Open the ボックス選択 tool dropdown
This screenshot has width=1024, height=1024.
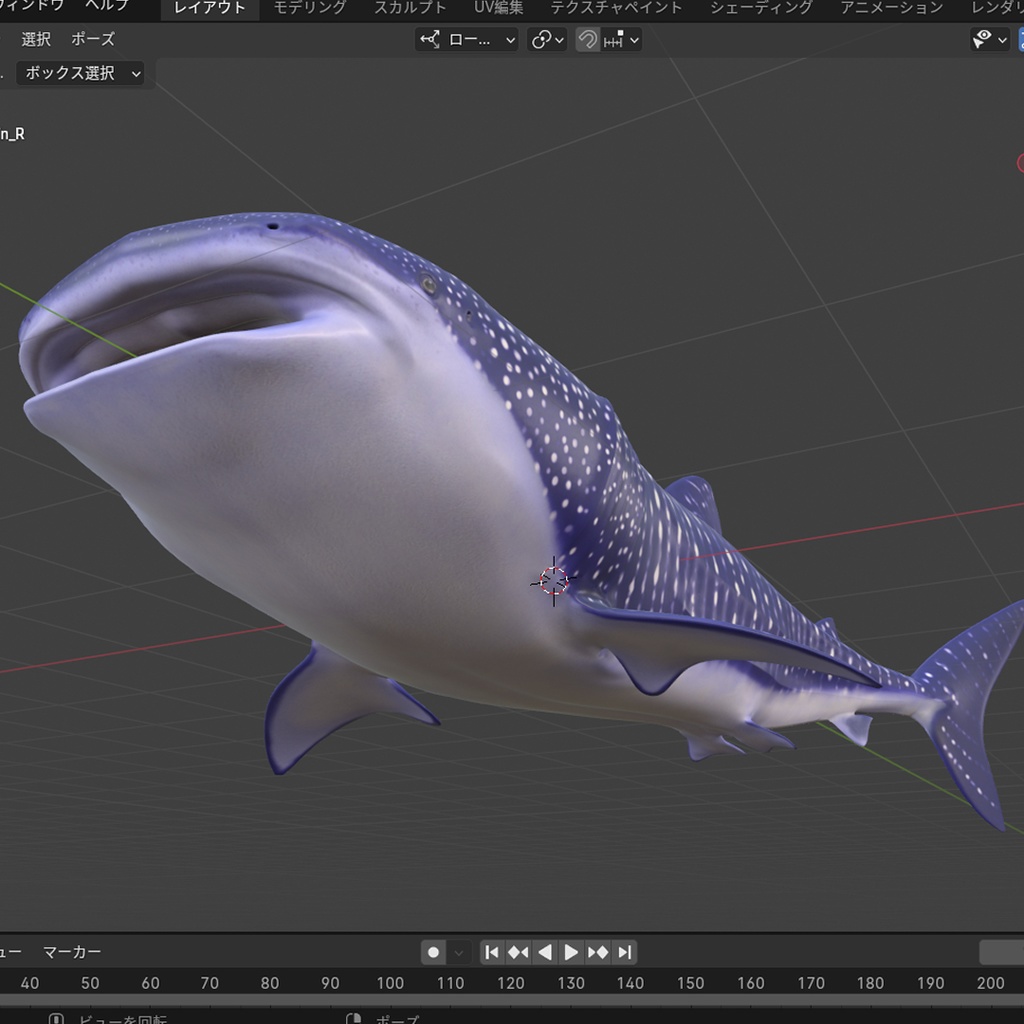tap(80, 73)
